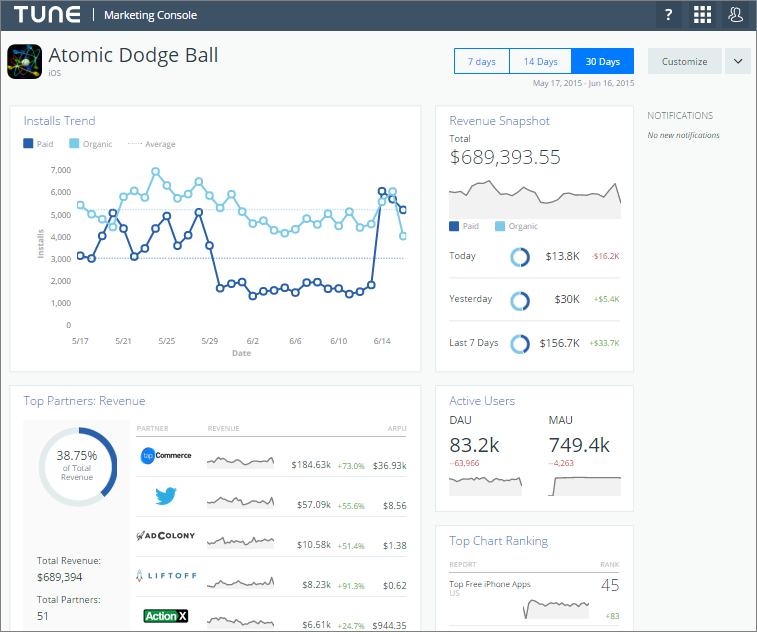Click the 38.75% of Total Revenue donut
757x632 pixels.
77,466
